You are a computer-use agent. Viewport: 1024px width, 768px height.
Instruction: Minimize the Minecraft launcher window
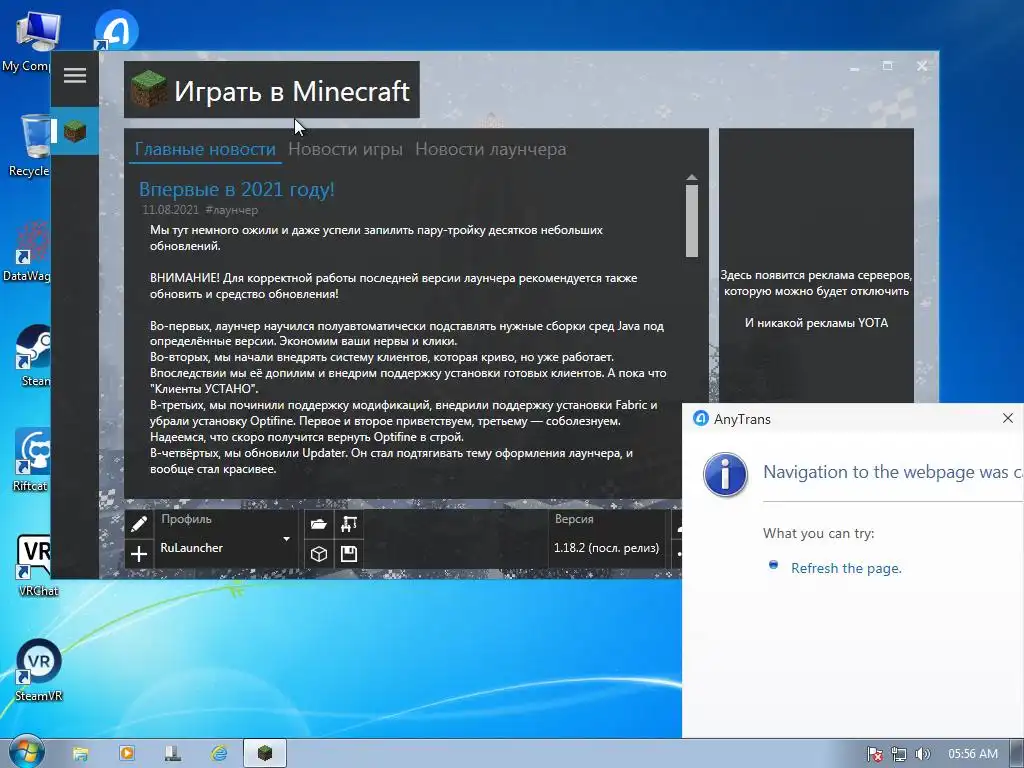[x=854, y=67]
